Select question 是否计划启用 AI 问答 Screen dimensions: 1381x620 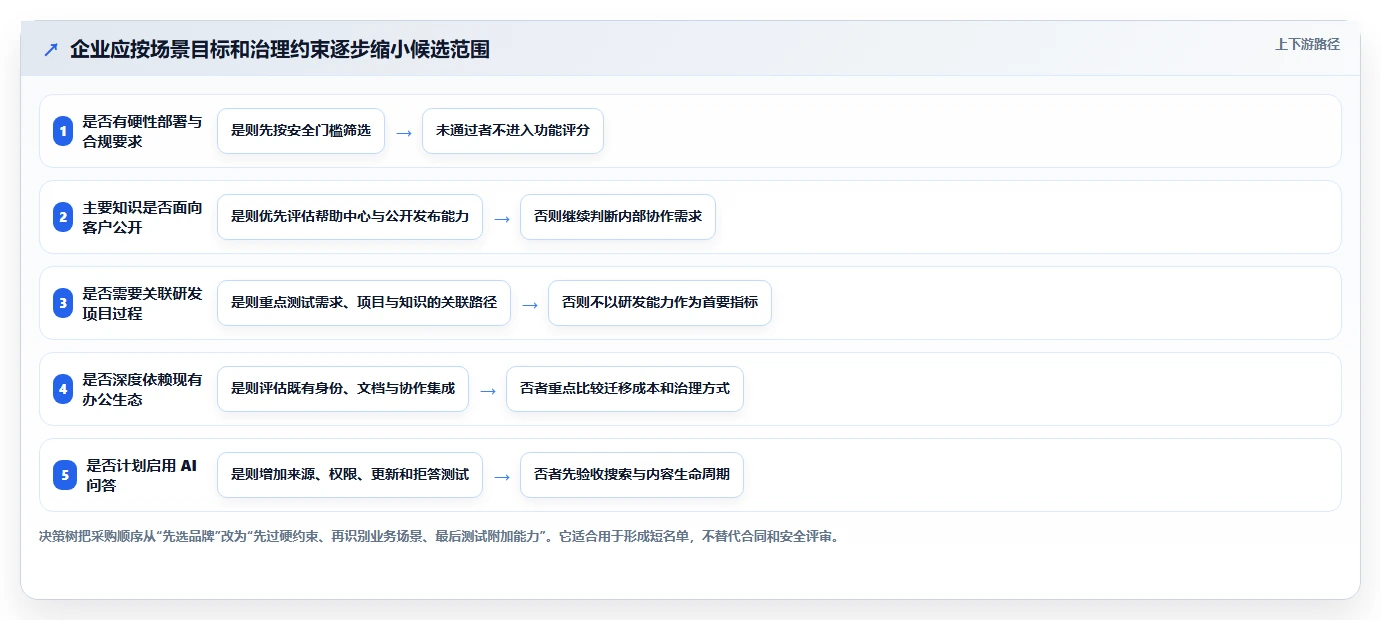142,475
